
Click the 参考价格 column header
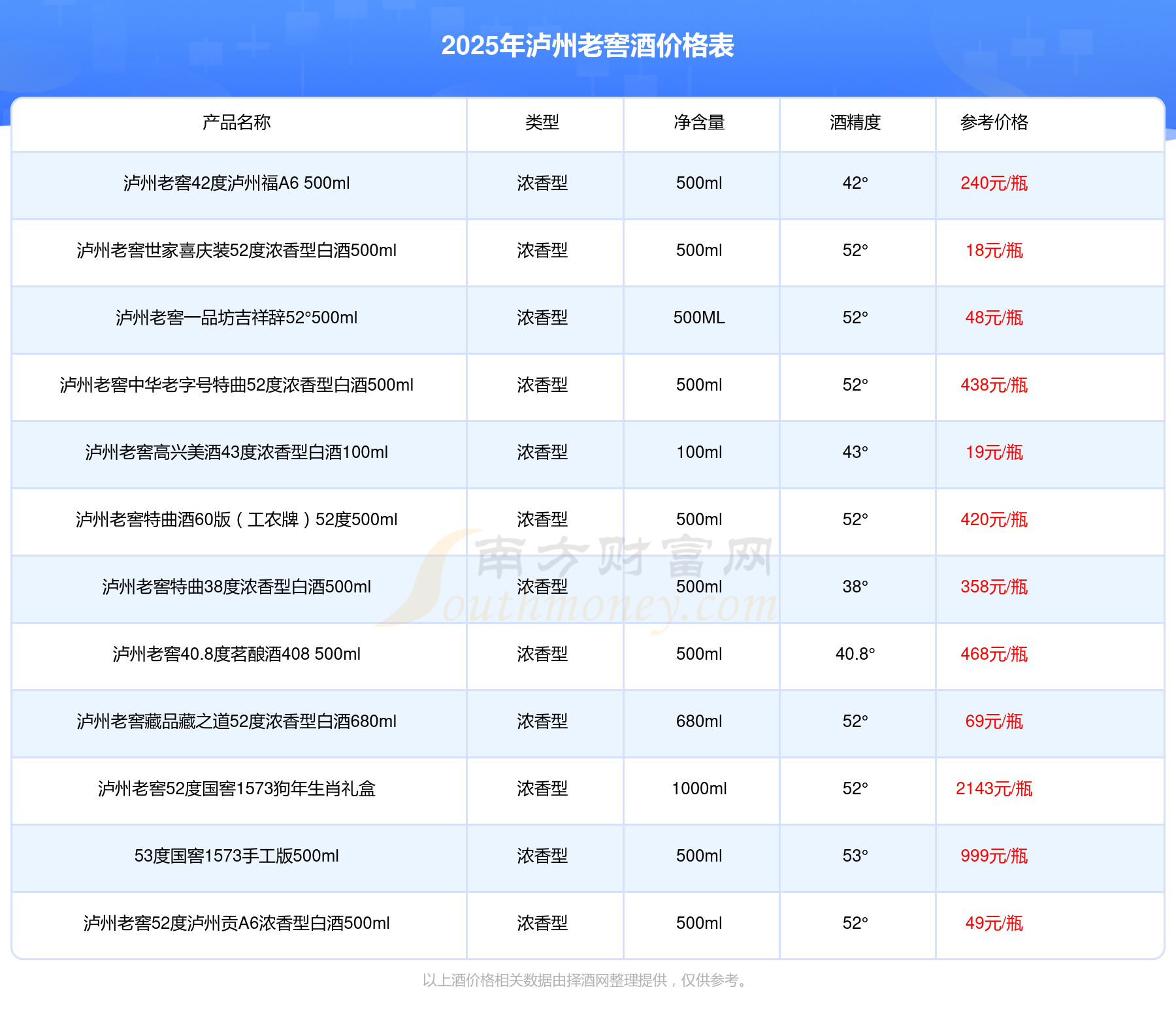point(994,122)
